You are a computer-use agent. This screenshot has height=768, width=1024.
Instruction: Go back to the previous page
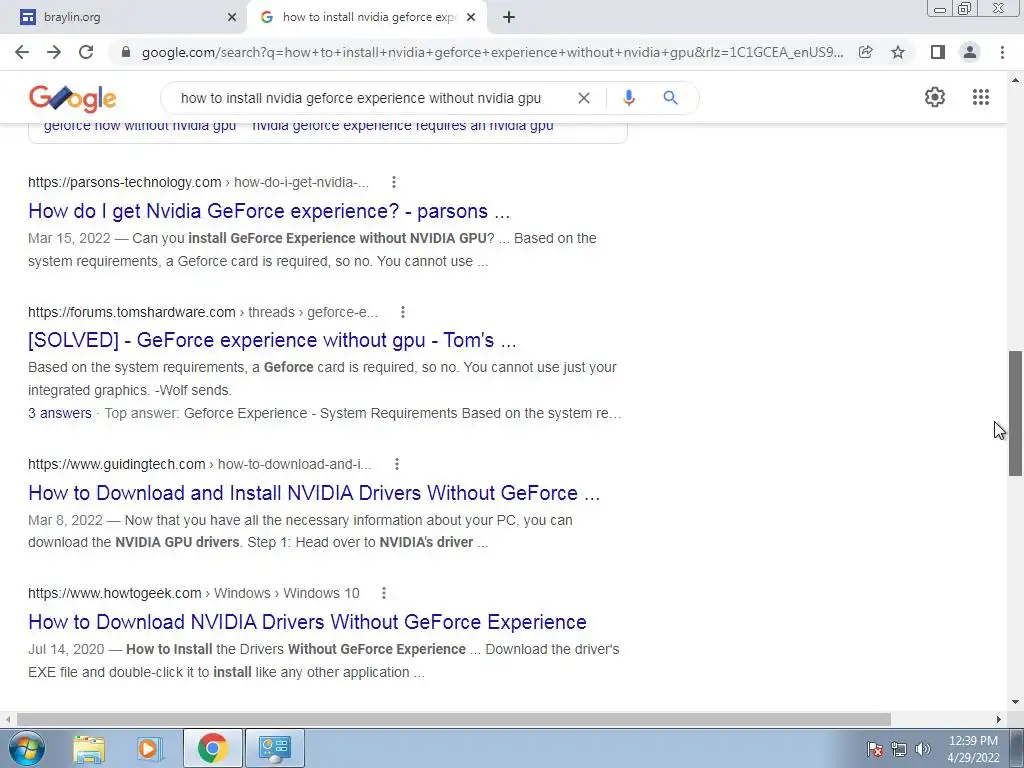point(22,52)
